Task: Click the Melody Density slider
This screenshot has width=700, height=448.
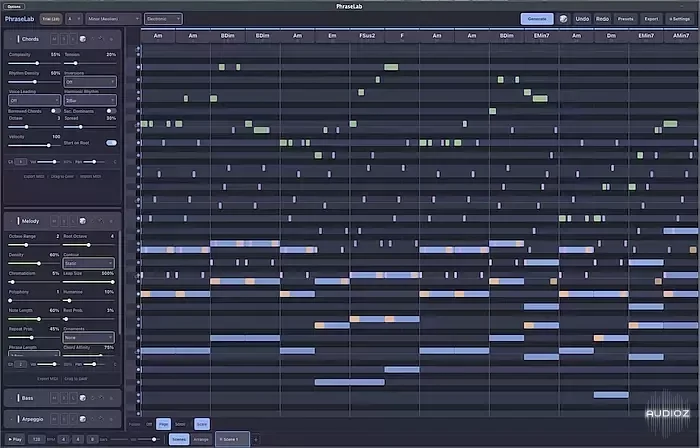Action: (34, 264)
